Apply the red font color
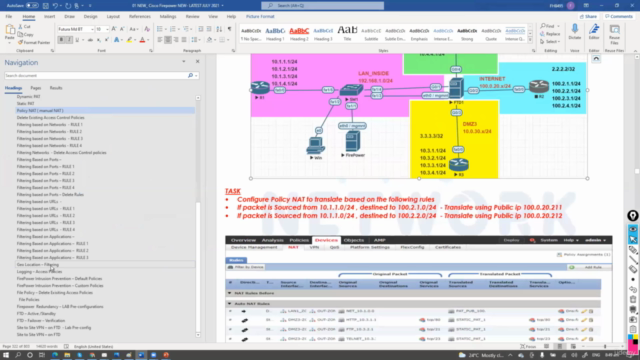The width and height of the screenshot is (640, 360). [142, 40]
